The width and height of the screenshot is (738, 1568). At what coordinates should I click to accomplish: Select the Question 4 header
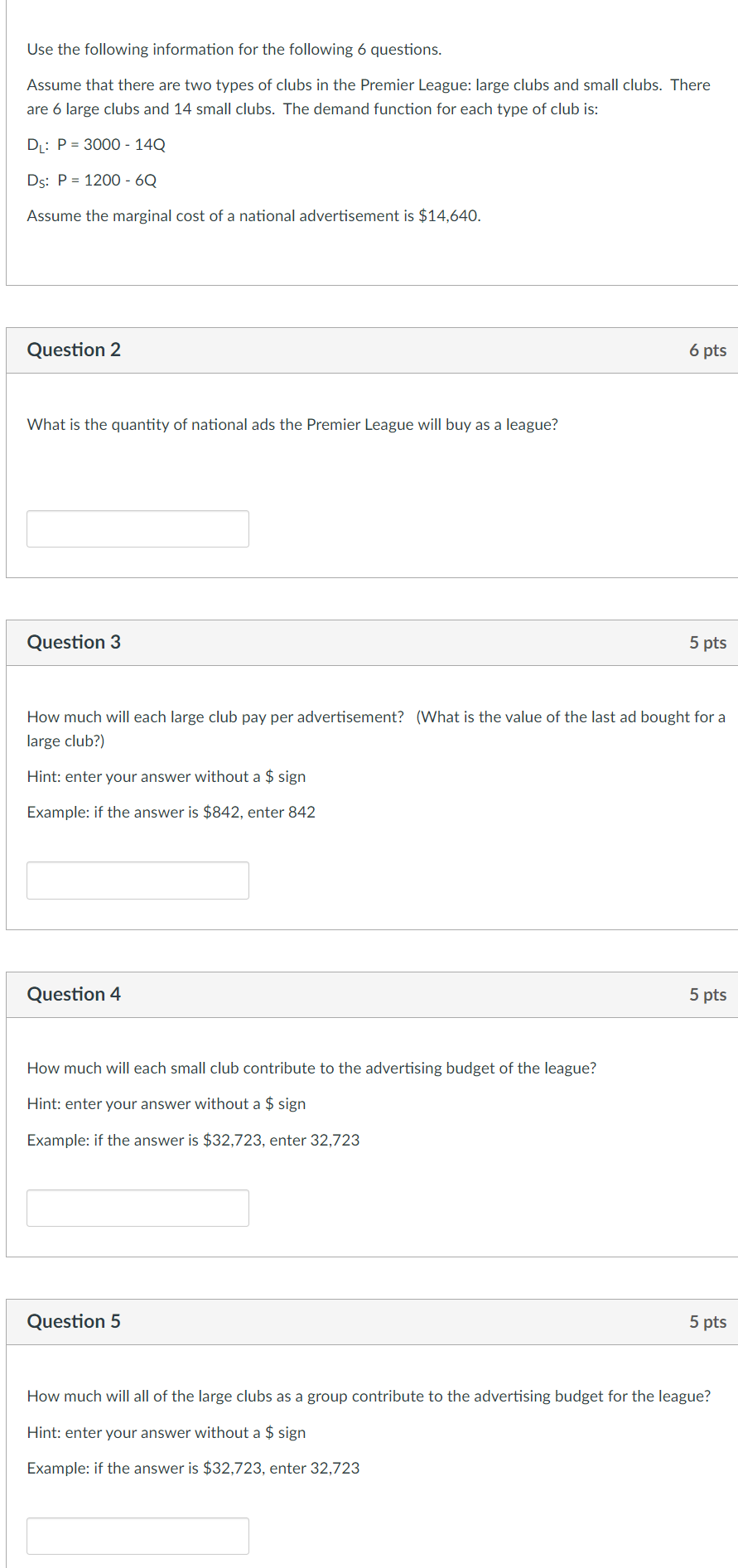click(x=74, y=994)
